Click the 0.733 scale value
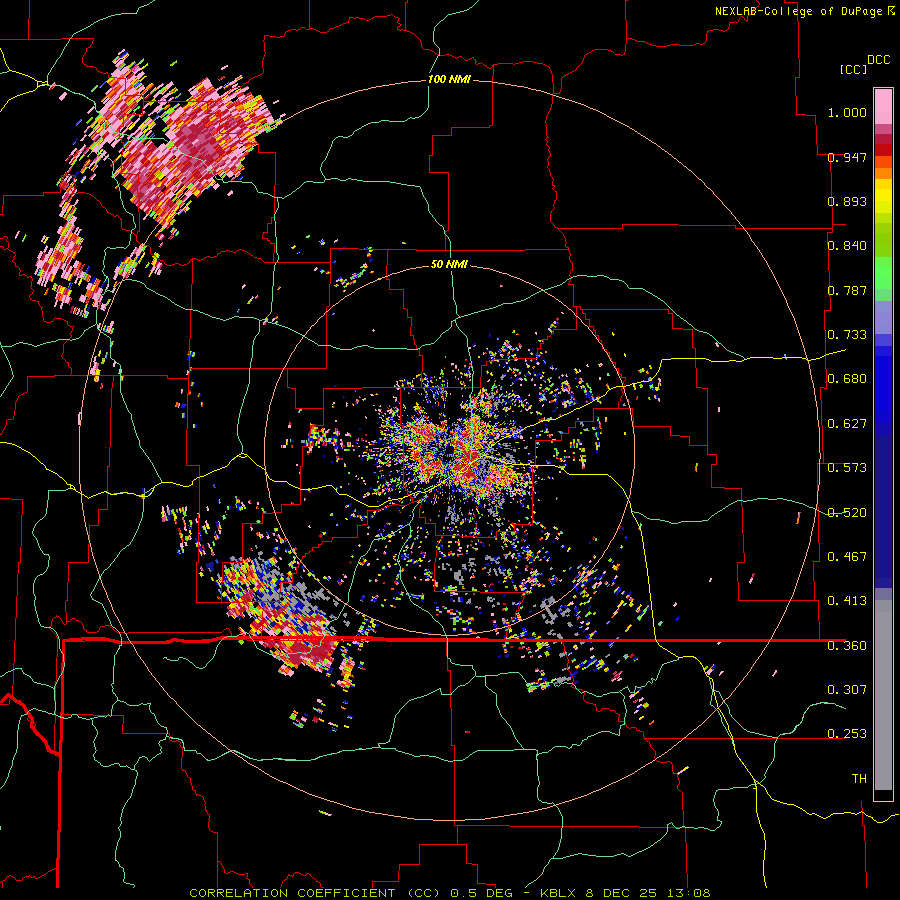This screenshot has height=900, width=900. (x=847, y=335)
